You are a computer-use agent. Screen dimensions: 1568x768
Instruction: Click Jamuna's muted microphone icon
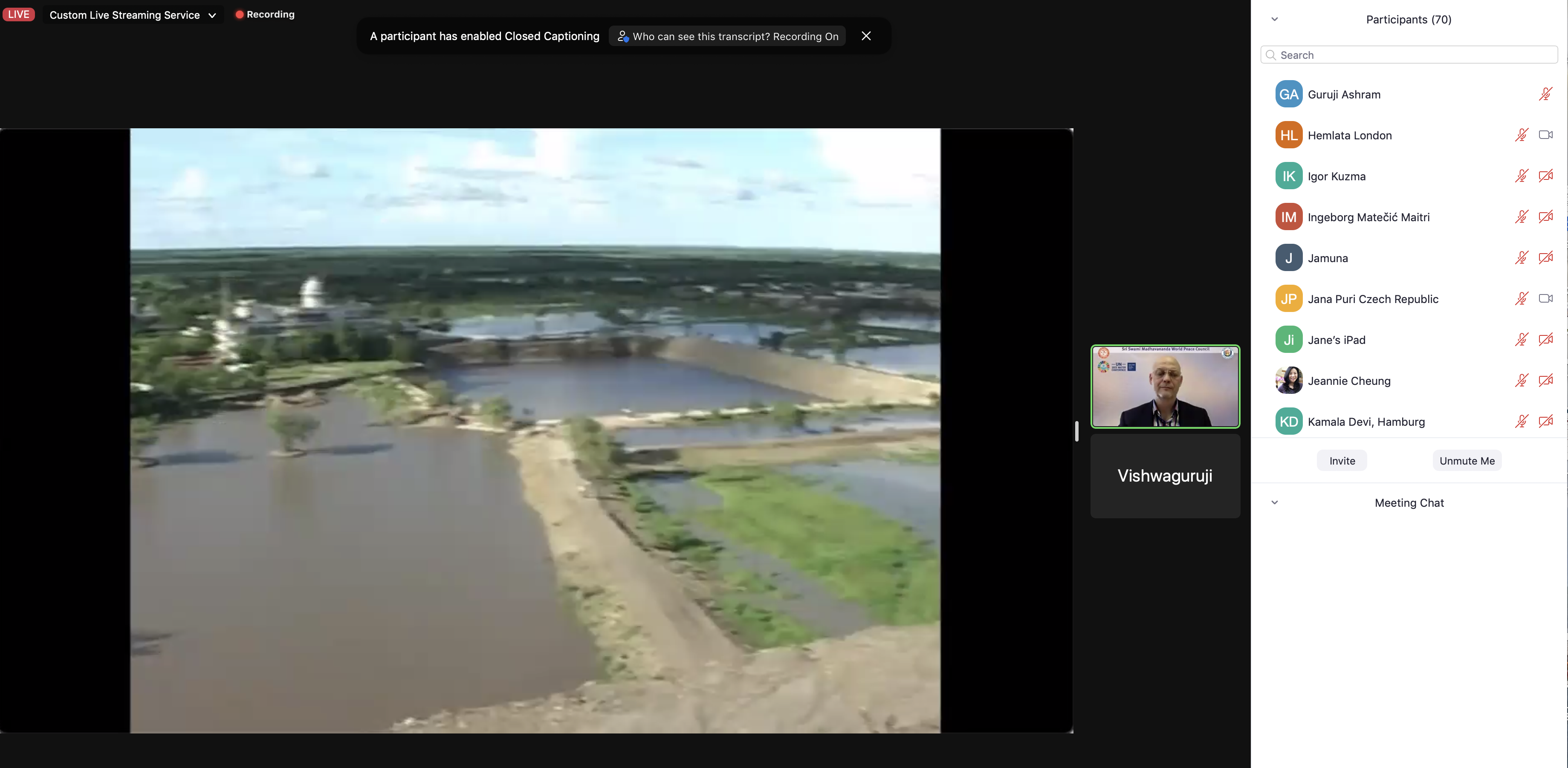point(1521,258)
